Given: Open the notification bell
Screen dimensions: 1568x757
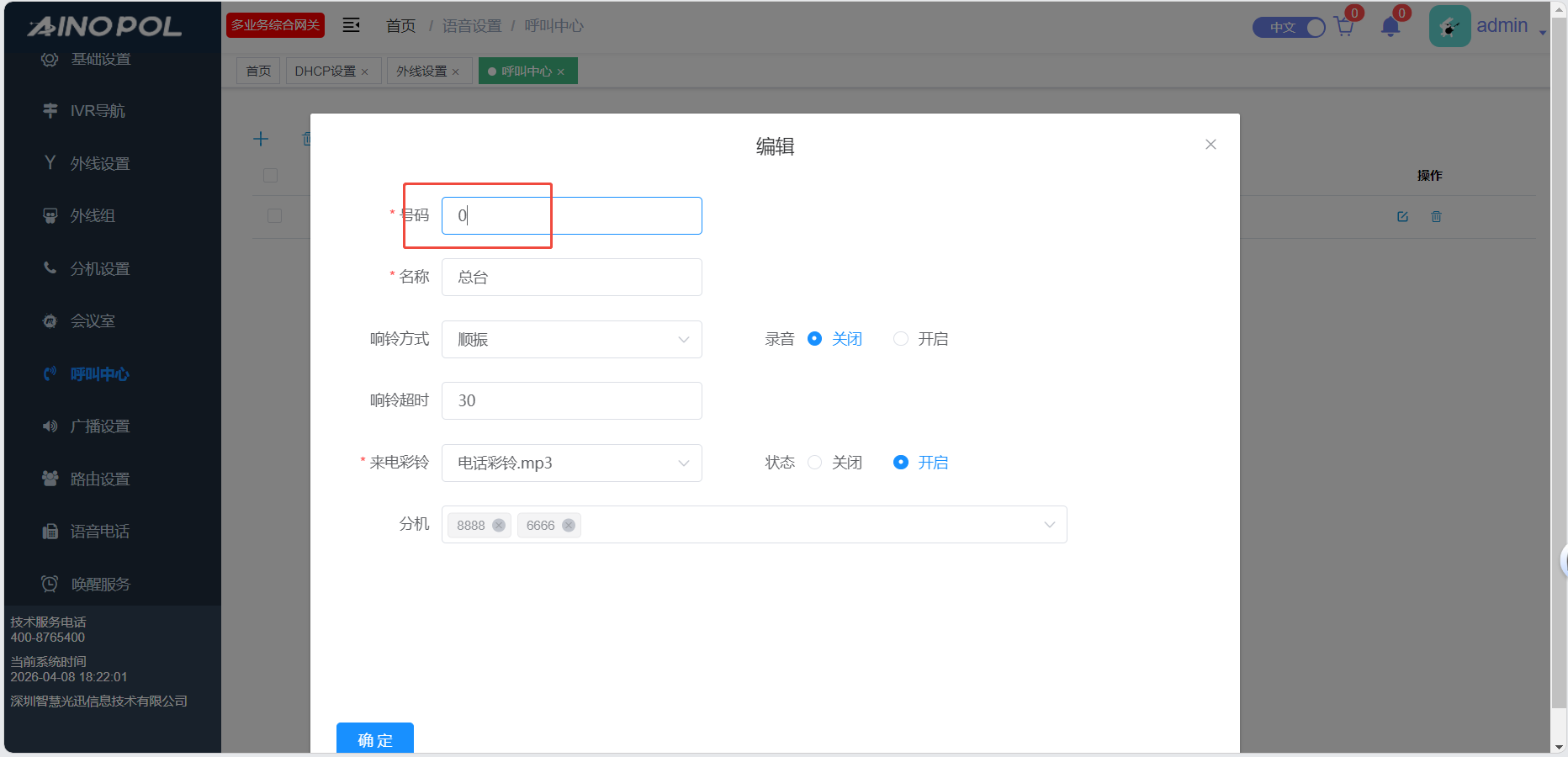Looking at the screenshot, I should pyautogui.click(x=1390, y=28).
